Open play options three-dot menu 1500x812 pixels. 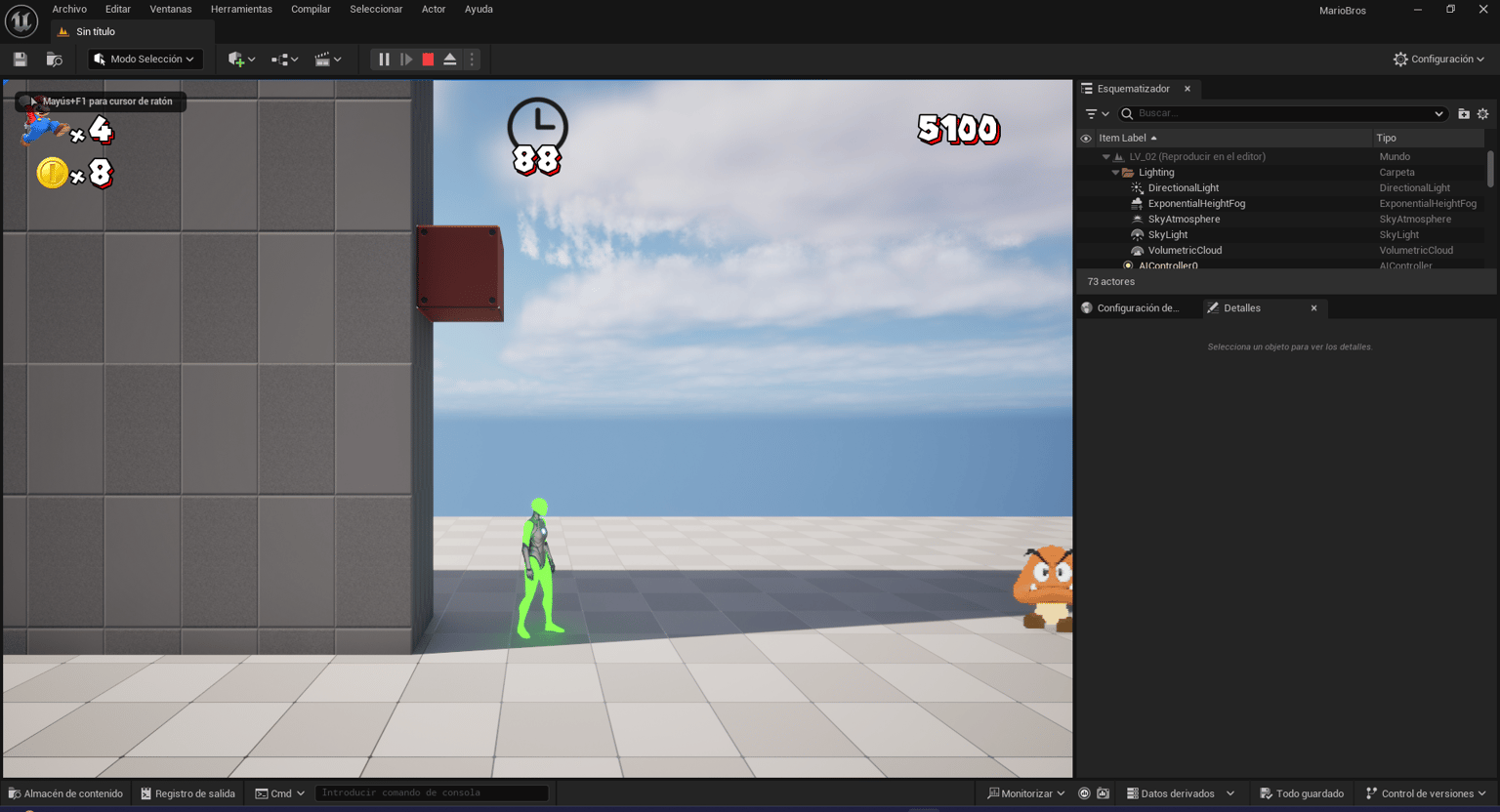click(472, 60)
